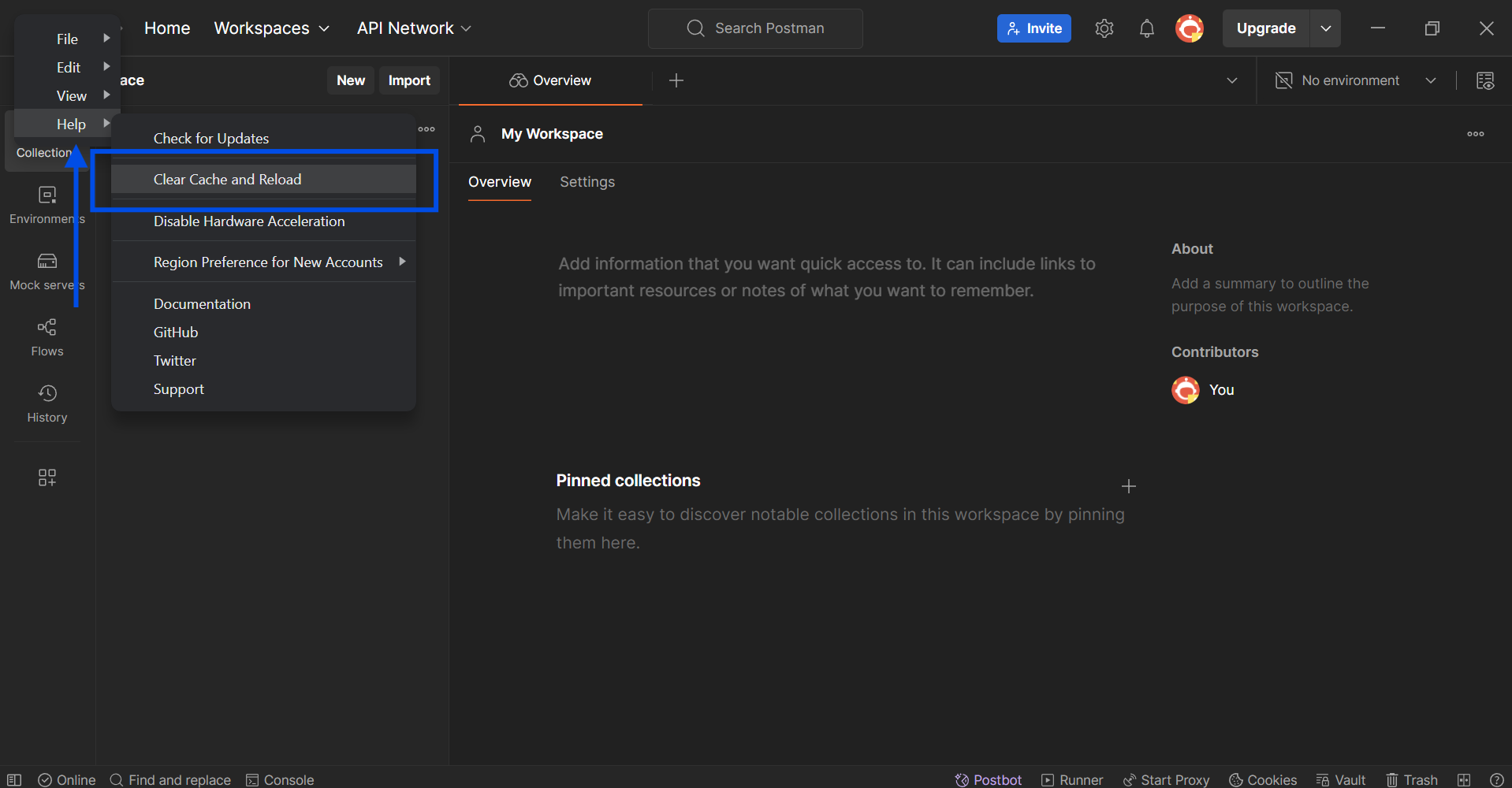Select Check for Updates
This screenshot has height=788, width=1512.
coord(263,138)
